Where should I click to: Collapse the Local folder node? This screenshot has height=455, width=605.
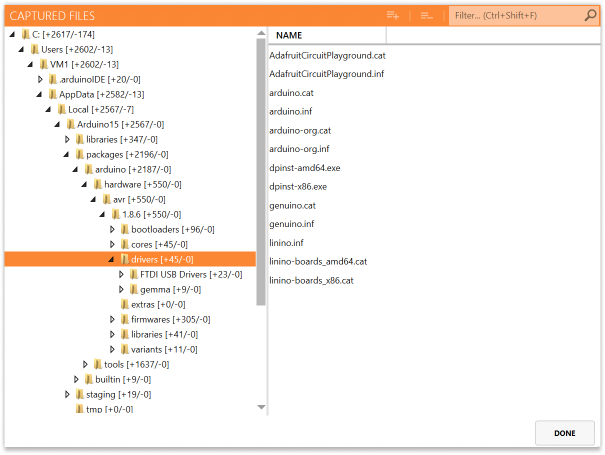point(49,110)
